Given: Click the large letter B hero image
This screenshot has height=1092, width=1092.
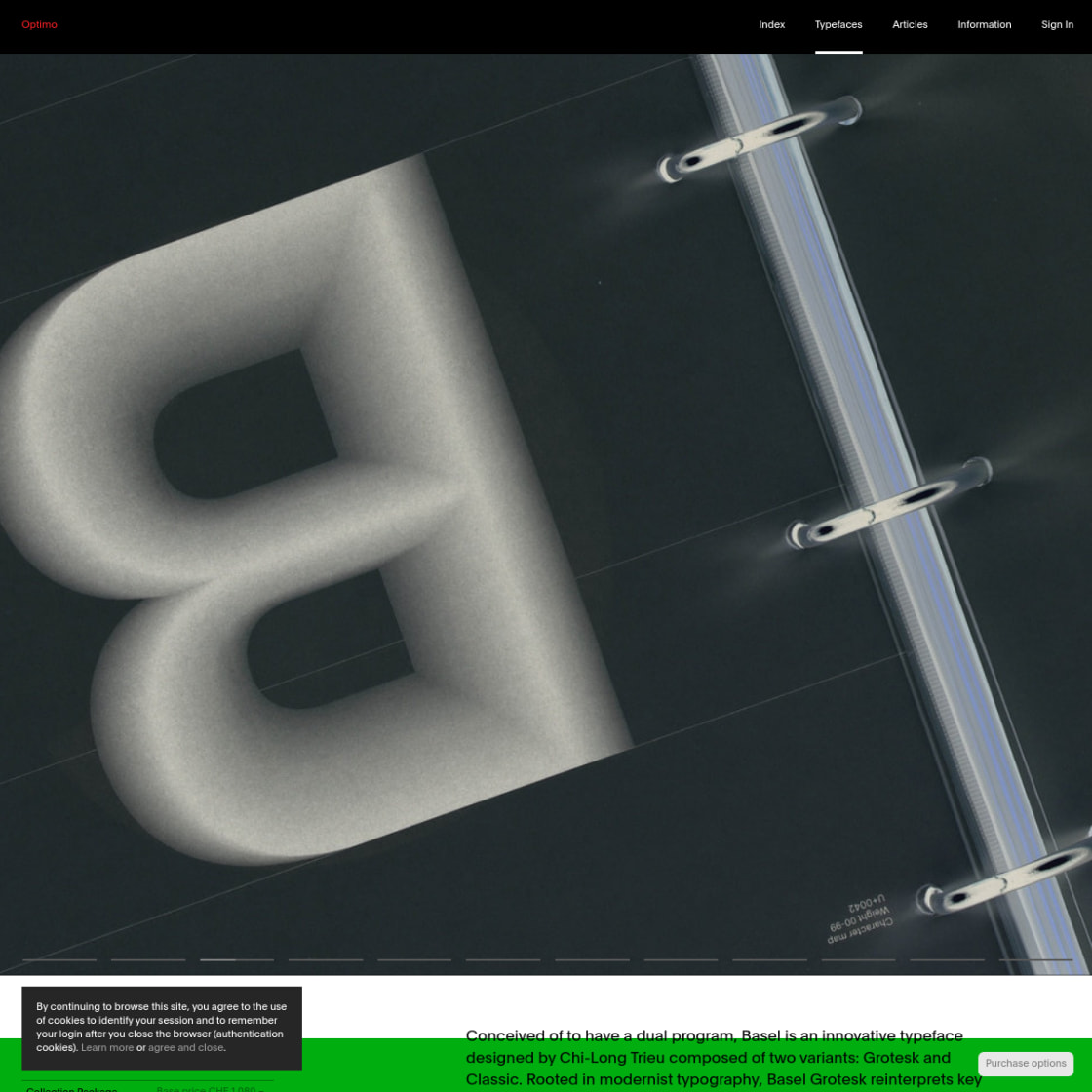Looking at the screenshot, I should click(x=546, y=514).
